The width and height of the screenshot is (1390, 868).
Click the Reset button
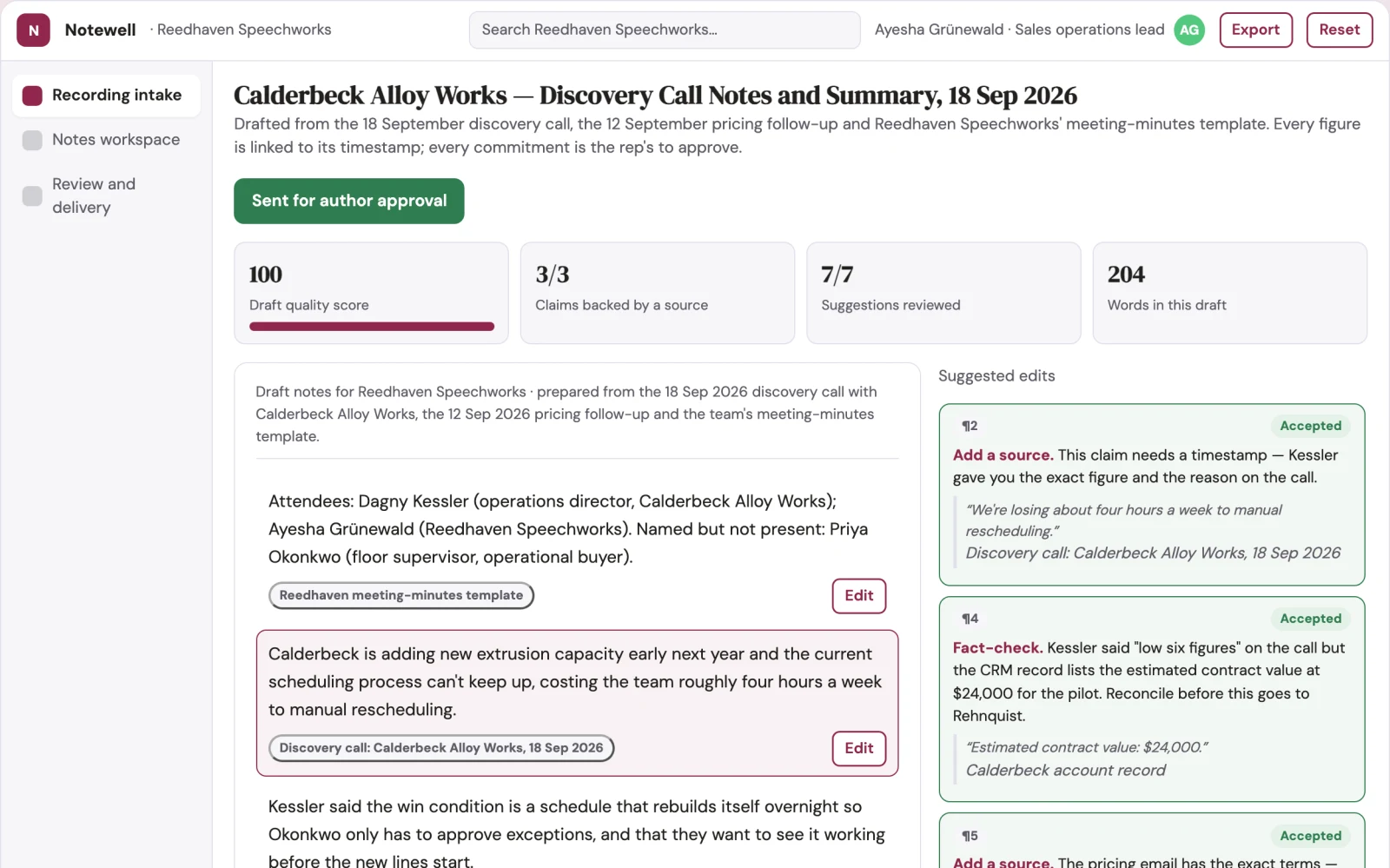1339,30
